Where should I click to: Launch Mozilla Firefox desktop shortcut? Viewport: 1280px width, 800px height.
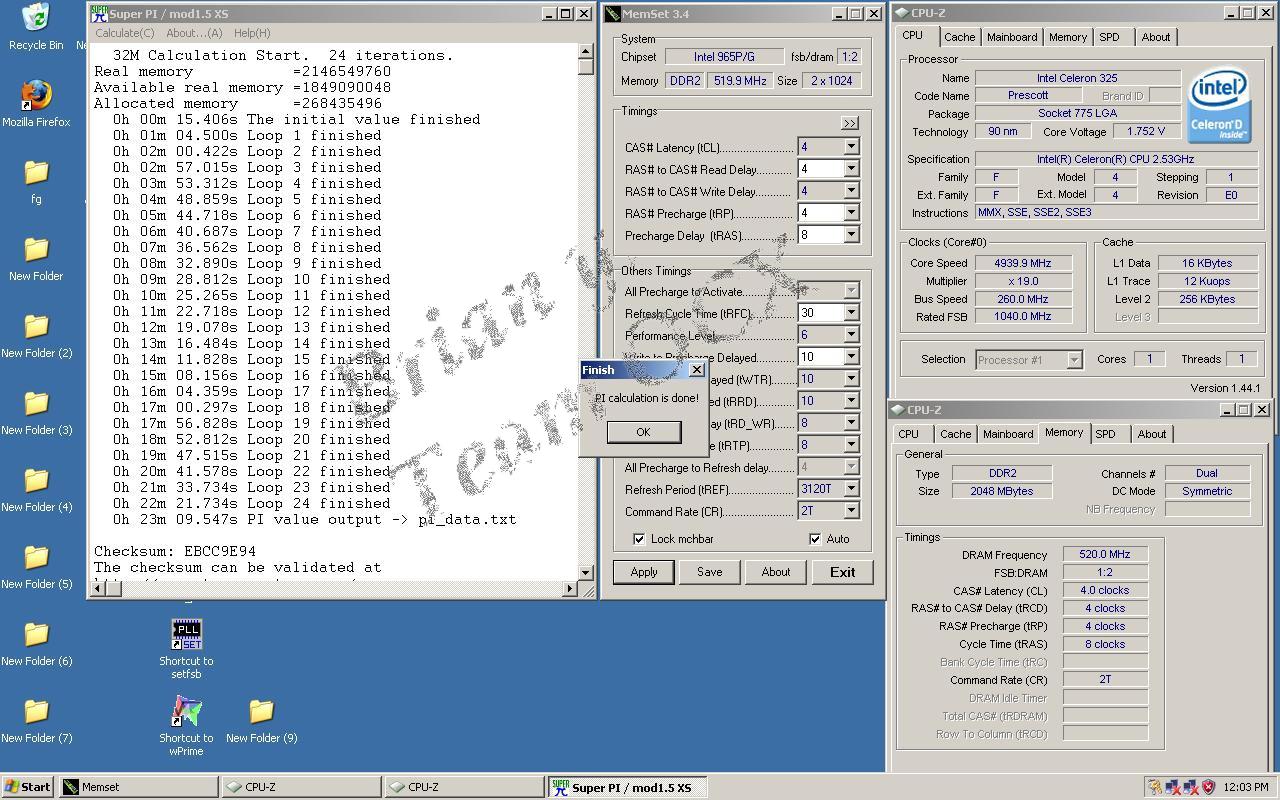[x=36, y=103]
